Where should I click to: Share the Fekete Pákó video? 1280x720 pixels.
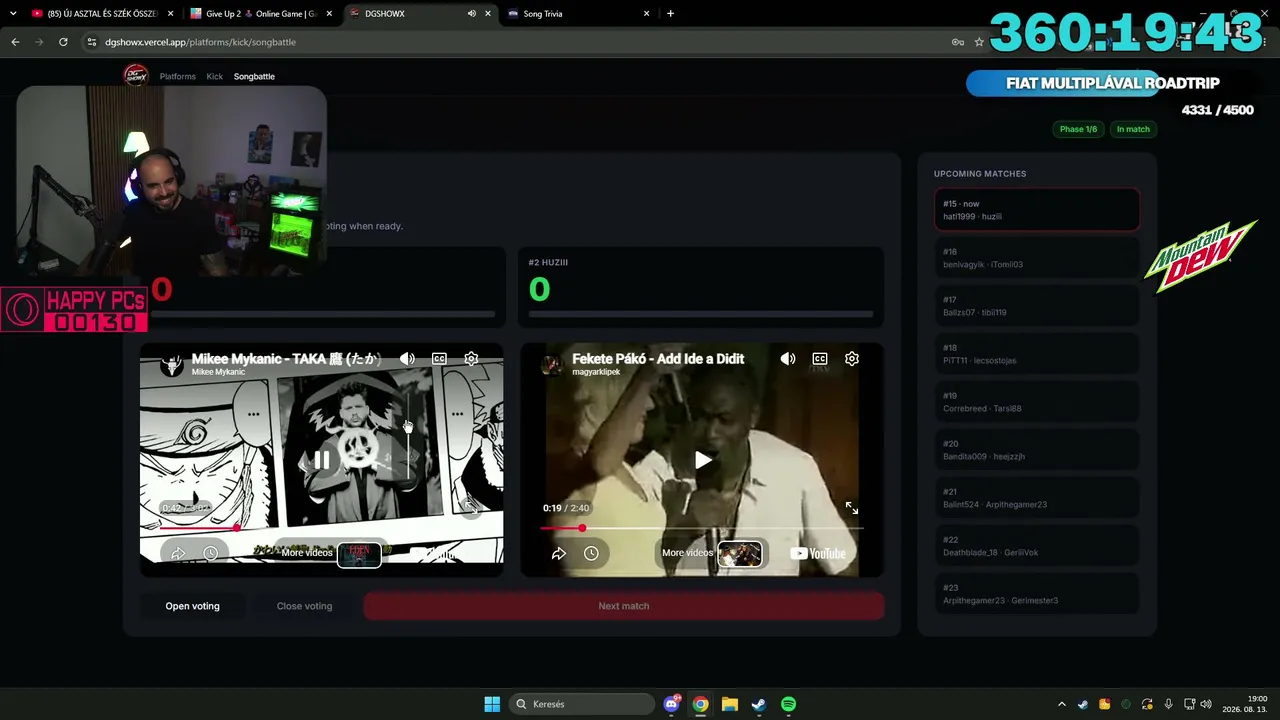pyautogui.click(x=559, y=553)
